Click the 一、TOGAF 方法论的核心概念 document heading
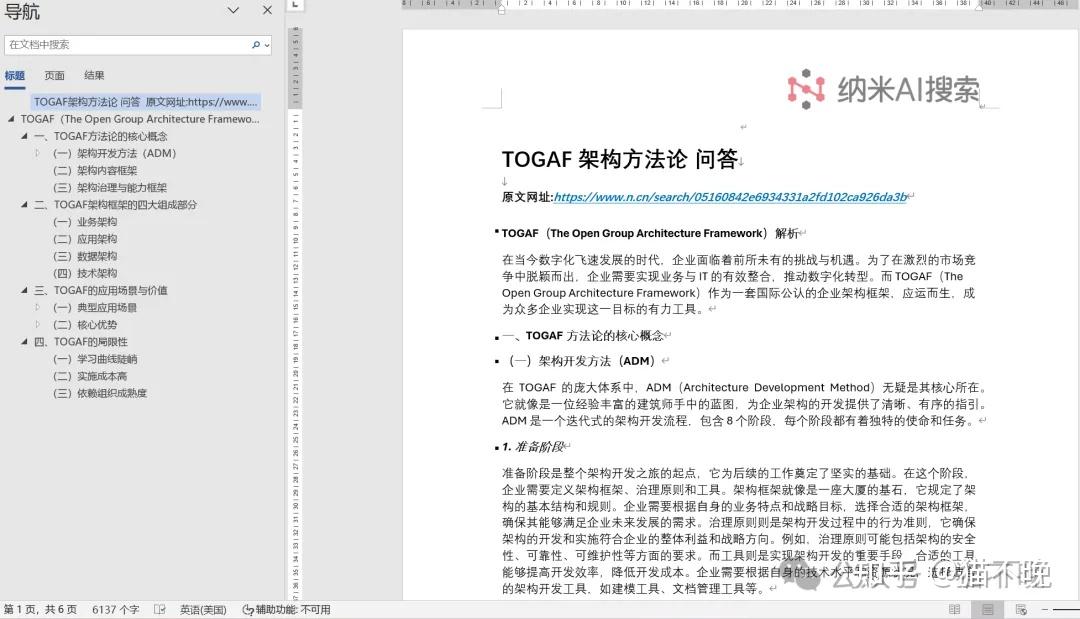The width and height of the screenshot is (1080, 619). click(583, 336)
